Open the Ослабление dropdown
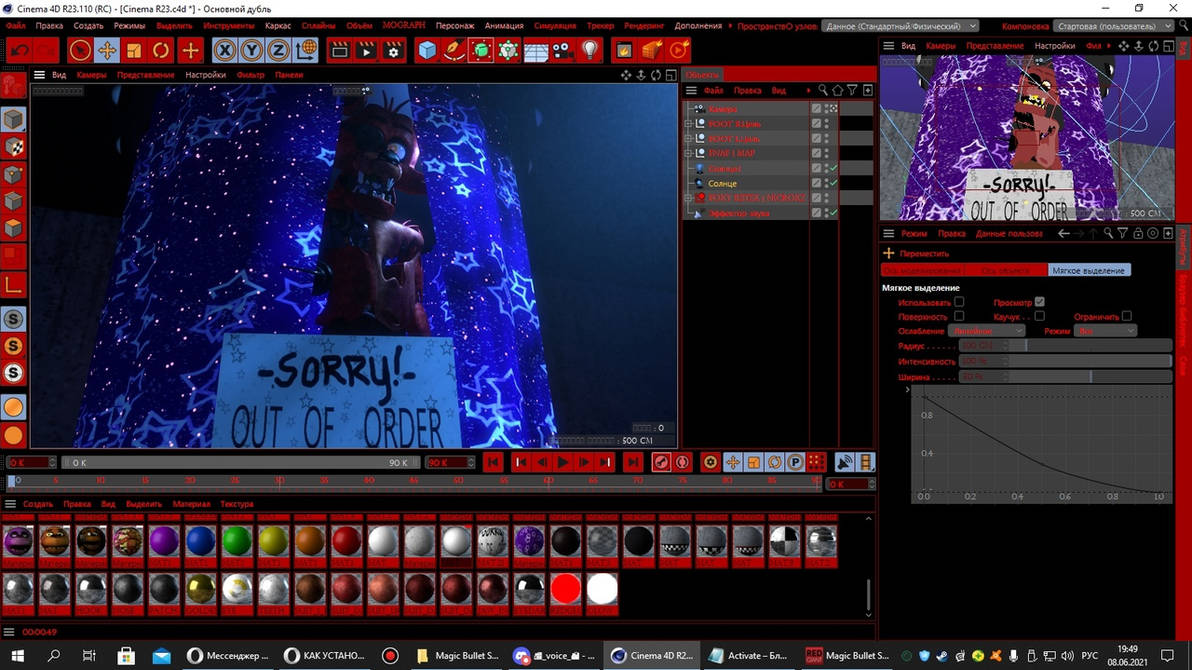 [x=987, y=331]
